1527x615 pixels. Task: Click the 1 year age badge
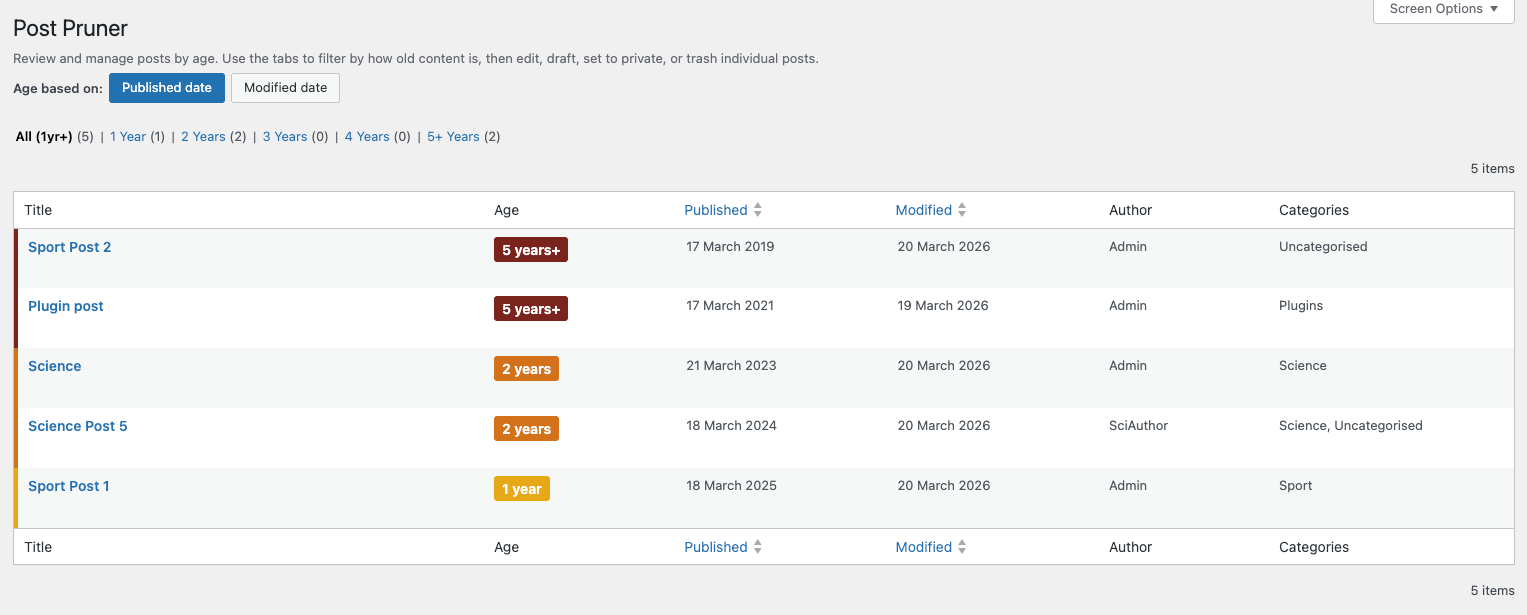[x=521, y=489]
